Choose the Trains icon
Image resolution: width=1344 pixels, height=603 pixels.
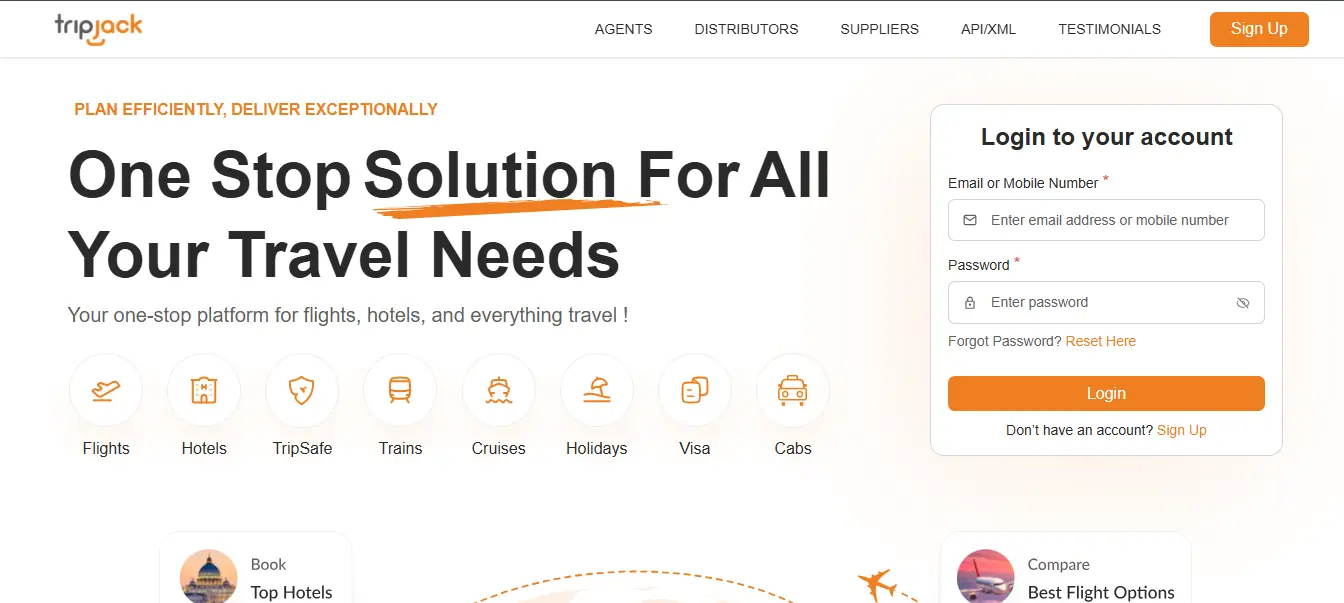click(400, 390)
